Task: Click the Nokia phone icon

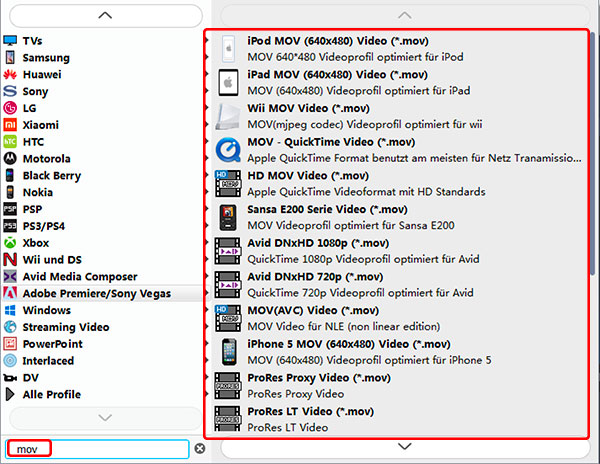Action: tap(10, 192)
